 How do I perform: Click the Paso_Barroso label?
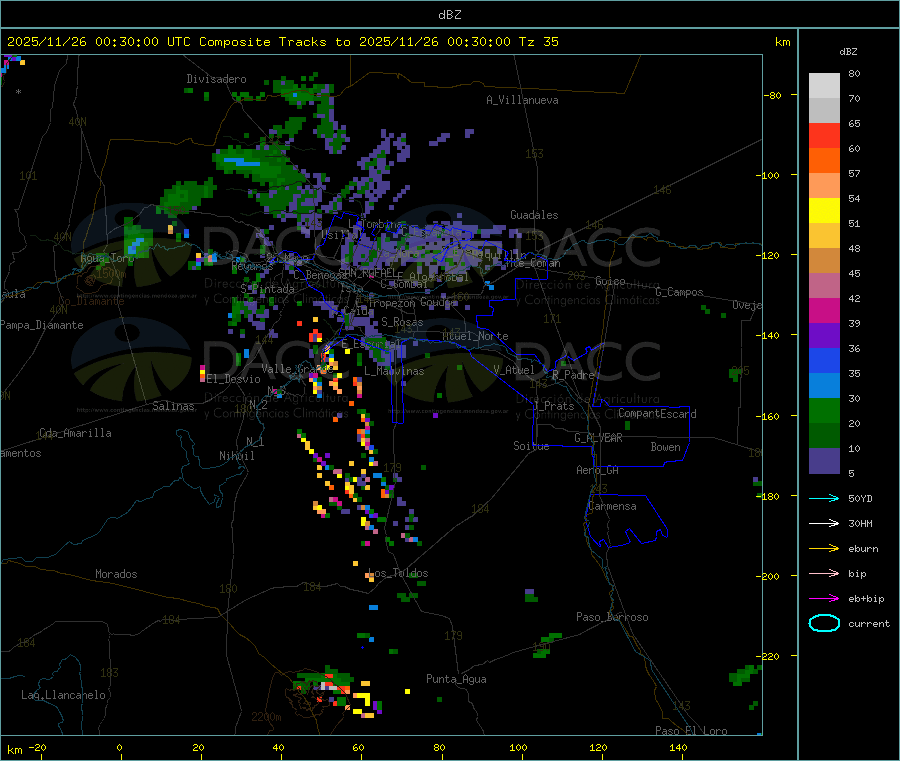click(x=612, y=617)
